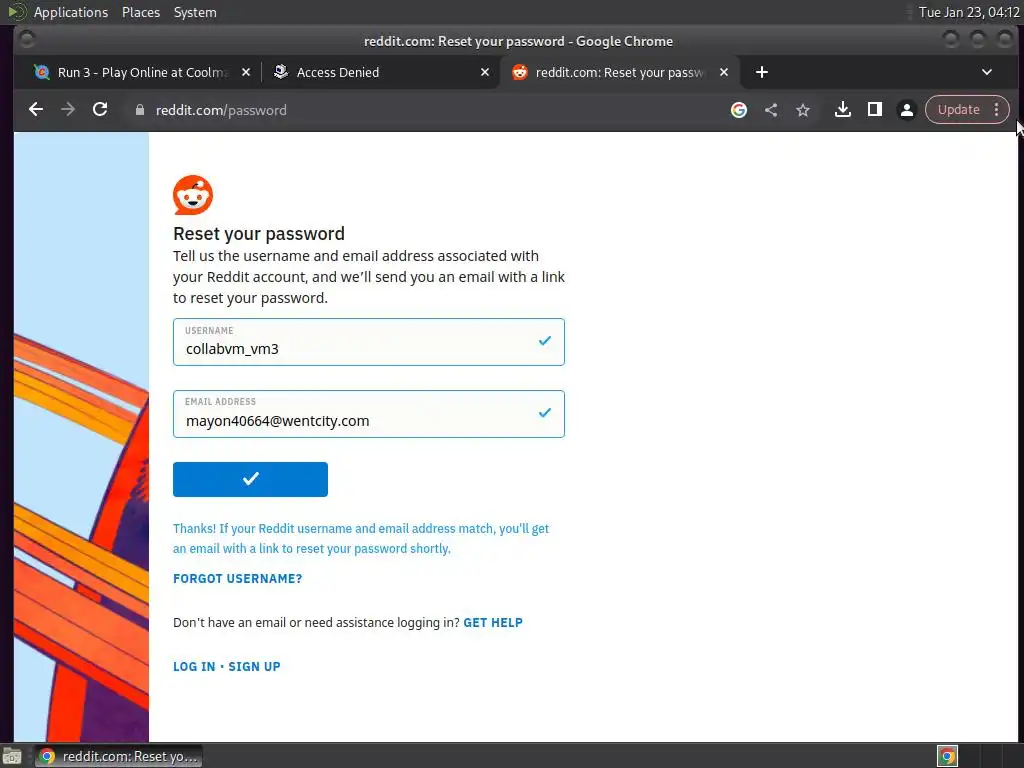Click the window menu button in title bar
Viewport: 1024px width, 768px height.
pos(27,40)
